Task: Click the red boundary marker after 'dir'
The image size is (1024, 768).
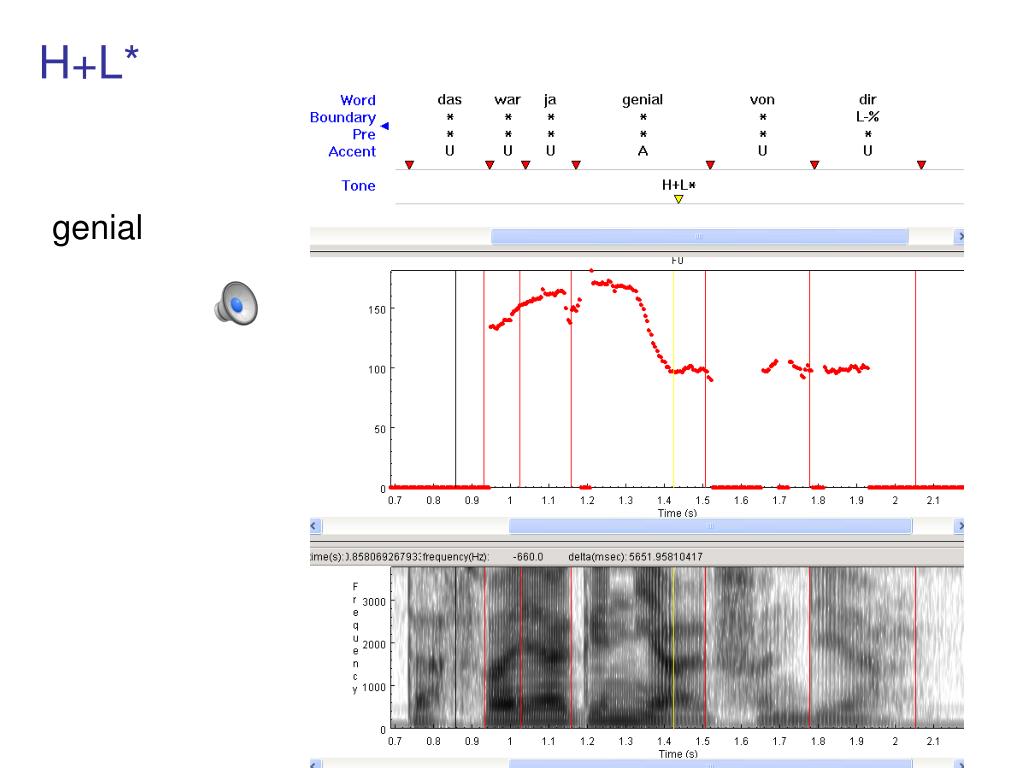Action: point(921,165)
